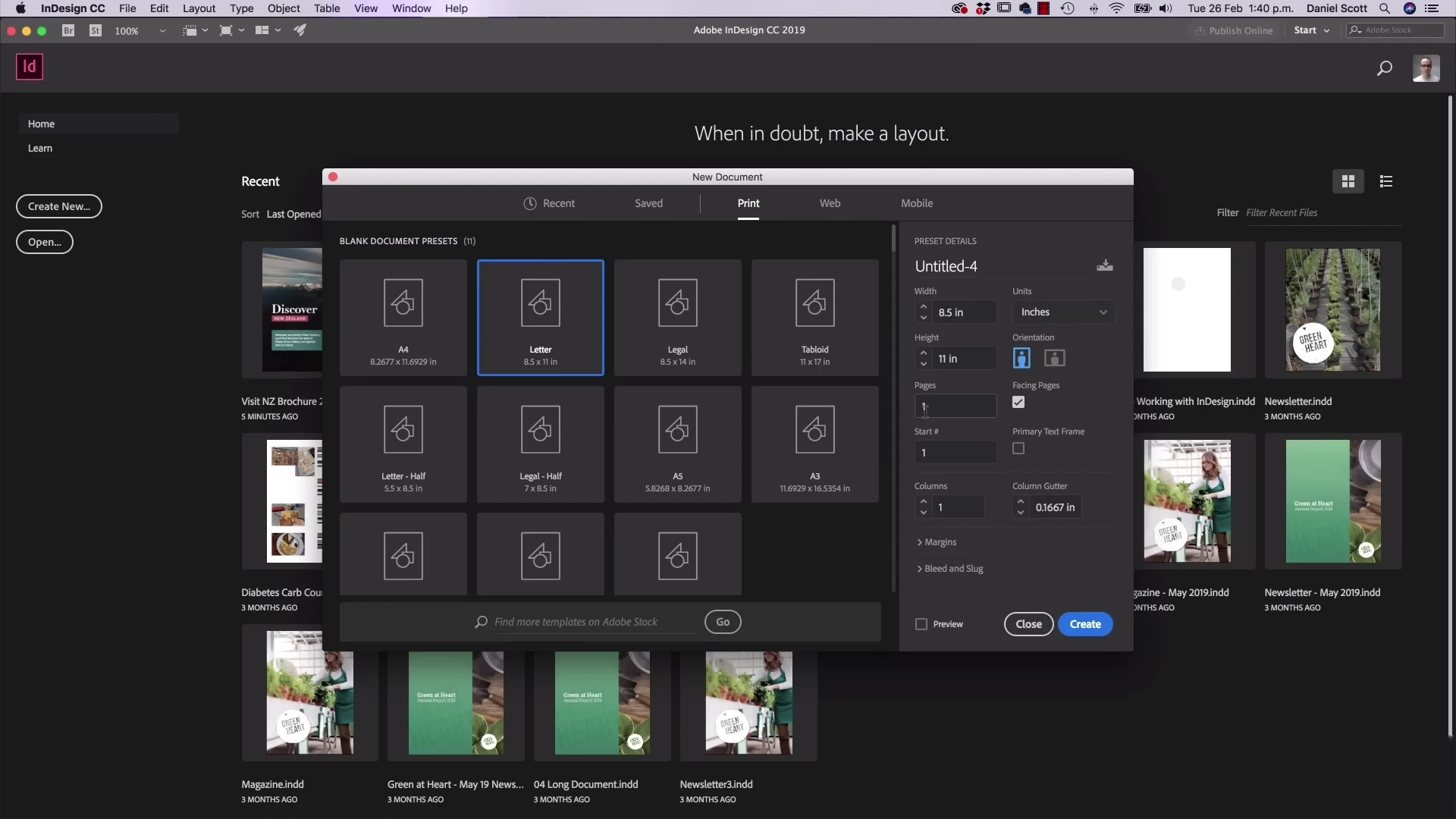This screenshot has width=1456, height=819.
Task: Open Adobe Stock toolbar icon
Action: tap(96, 30)
